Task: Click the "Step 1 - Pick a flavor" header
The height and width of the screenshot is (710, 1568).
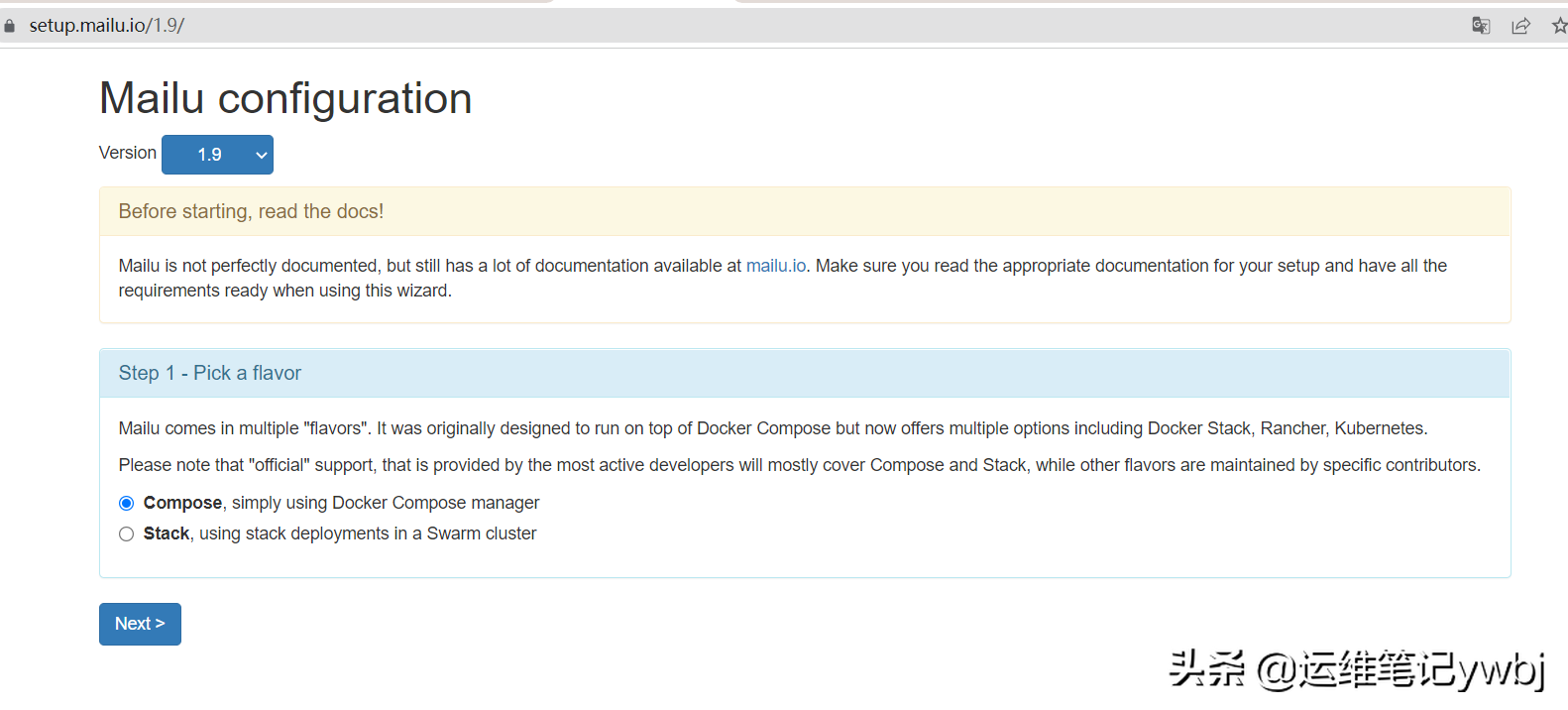Action: (210, 373)
